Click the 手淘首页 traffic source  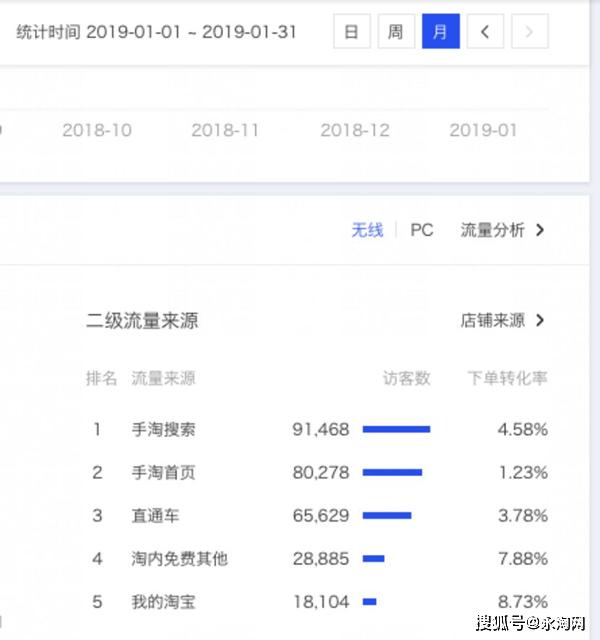(164, 473)
